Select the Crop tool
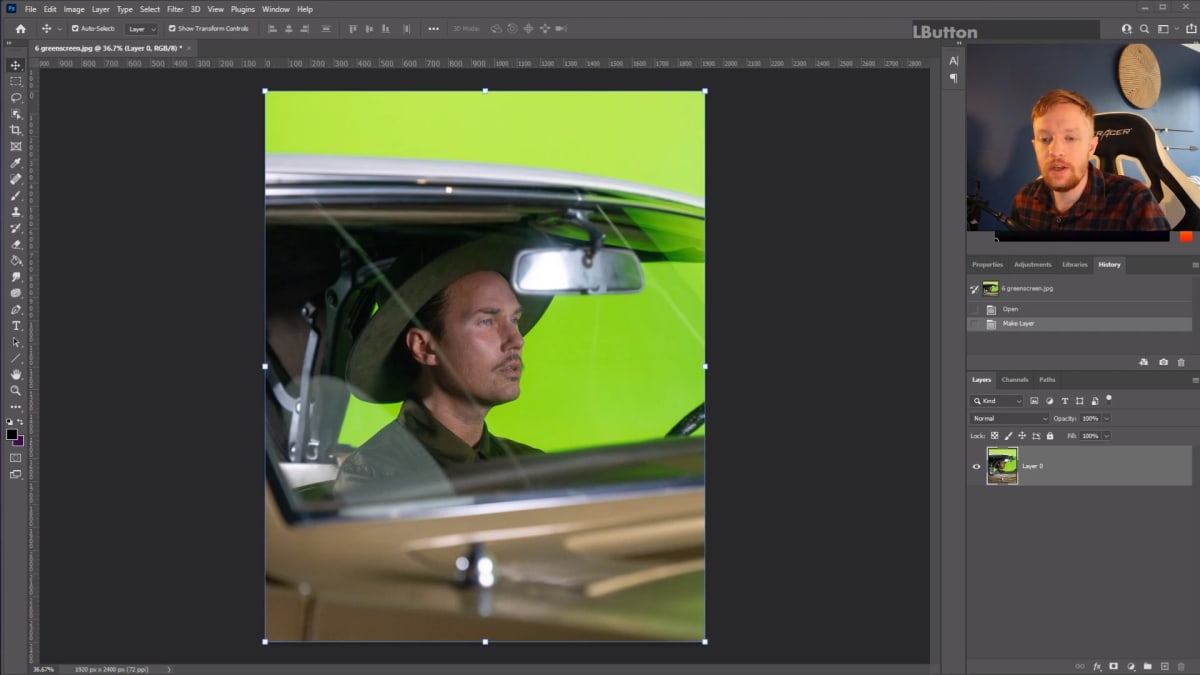 coord(15,129)
